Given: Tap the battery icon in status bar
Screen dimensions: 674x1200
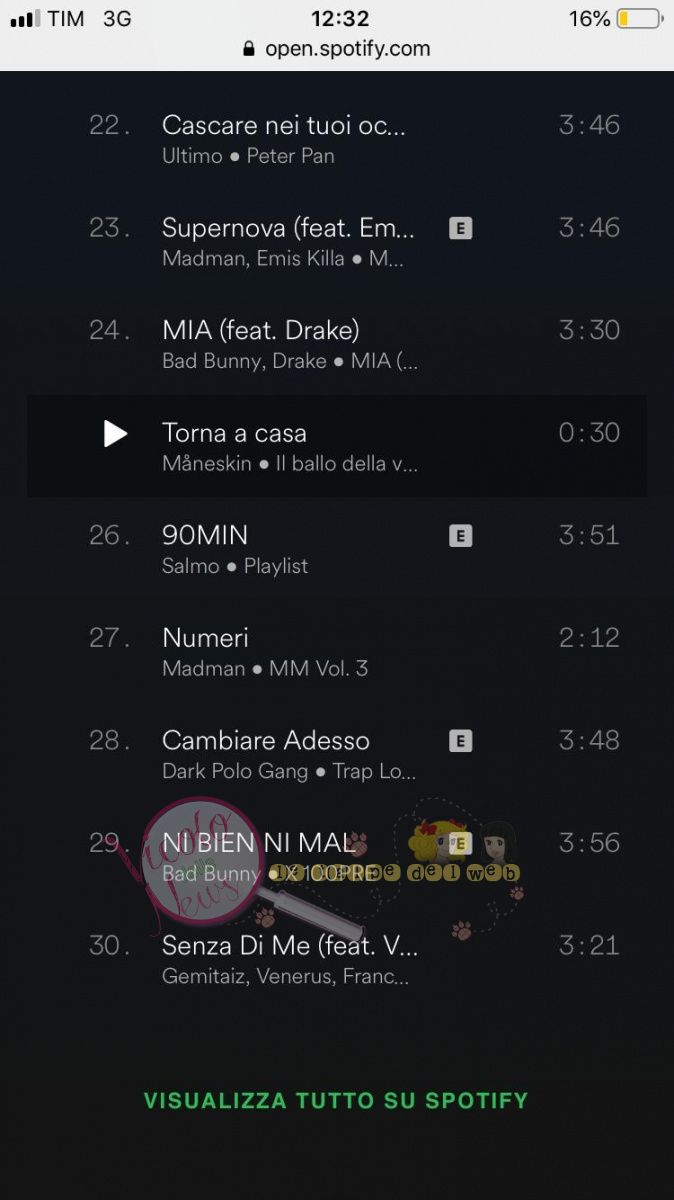Looking at the screenshot, I should [640, 19].
